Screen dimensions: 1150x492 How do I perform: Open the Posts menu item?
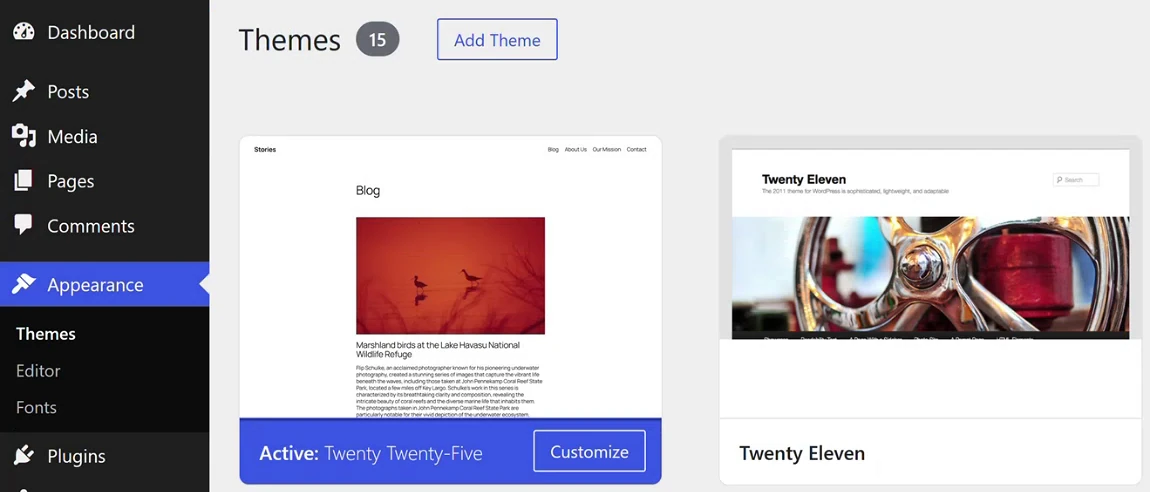click(x=104, y=92)
